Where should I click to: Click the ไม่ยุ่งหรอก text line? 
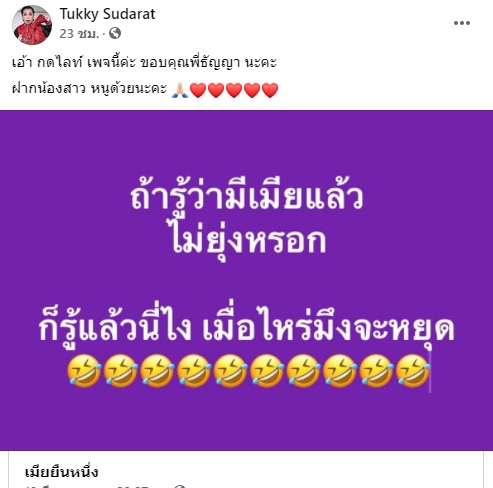pos(249,240)
